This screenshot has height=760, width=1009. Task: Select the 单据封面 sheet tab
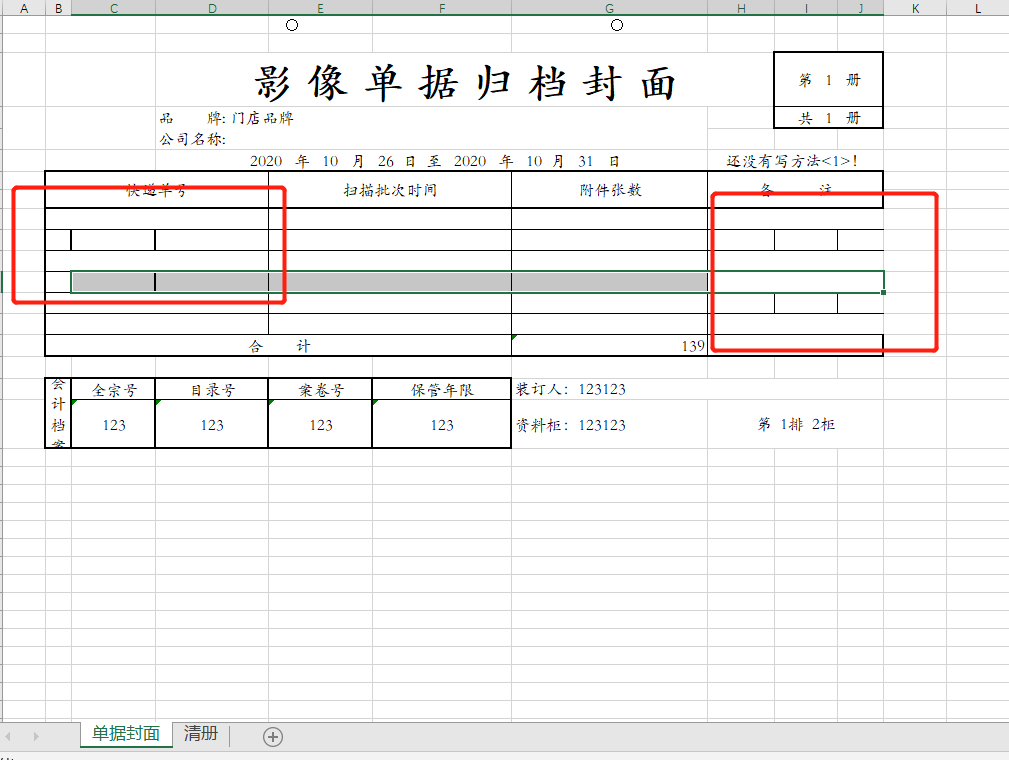pyautogui.click(x=124, y=735)
